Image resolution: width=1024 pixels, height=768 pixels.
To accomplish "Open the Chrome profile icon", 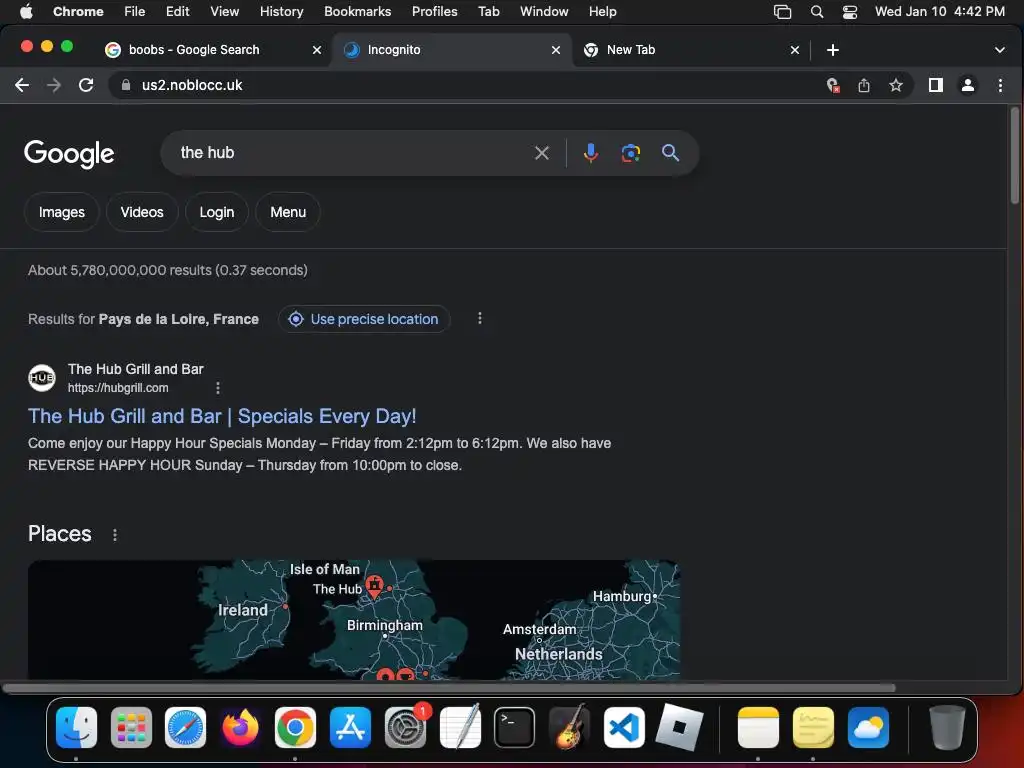I will click(x=968, y=85).
